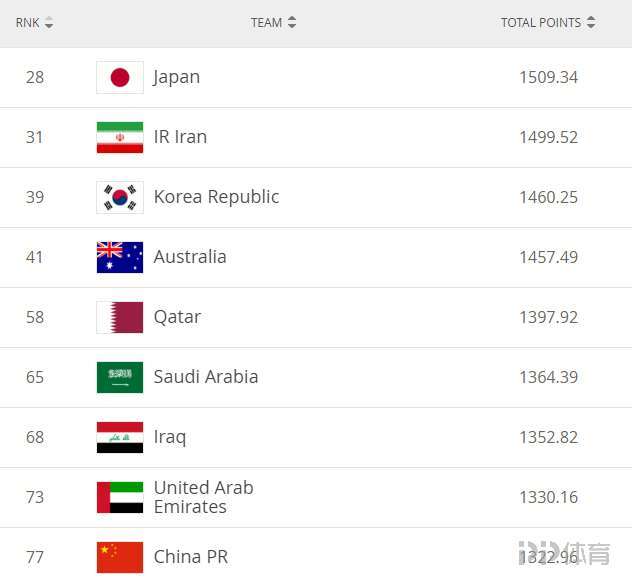Click the Qatar flag icon
632x587 pixels.
[120, 317]
